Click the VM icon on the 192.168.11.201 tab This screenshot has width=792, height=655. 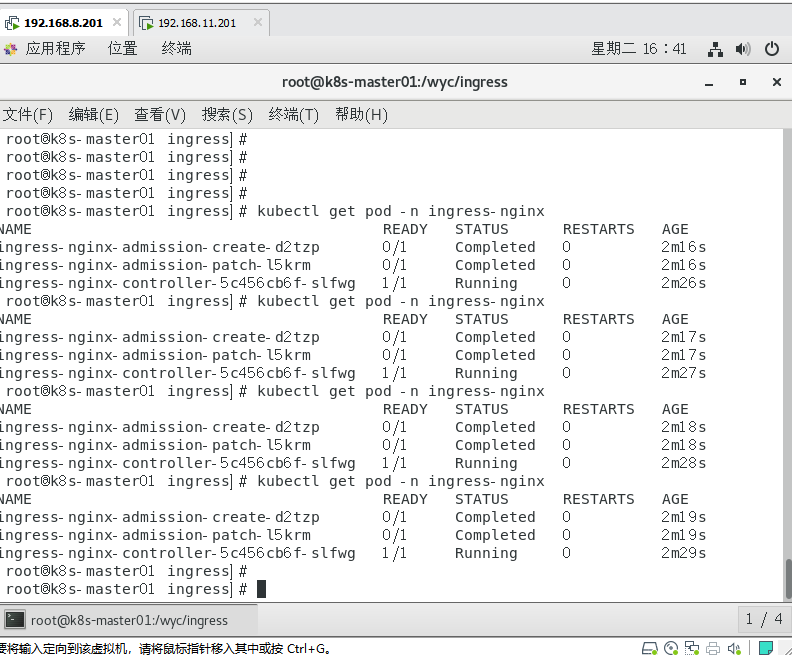point(146,23)
